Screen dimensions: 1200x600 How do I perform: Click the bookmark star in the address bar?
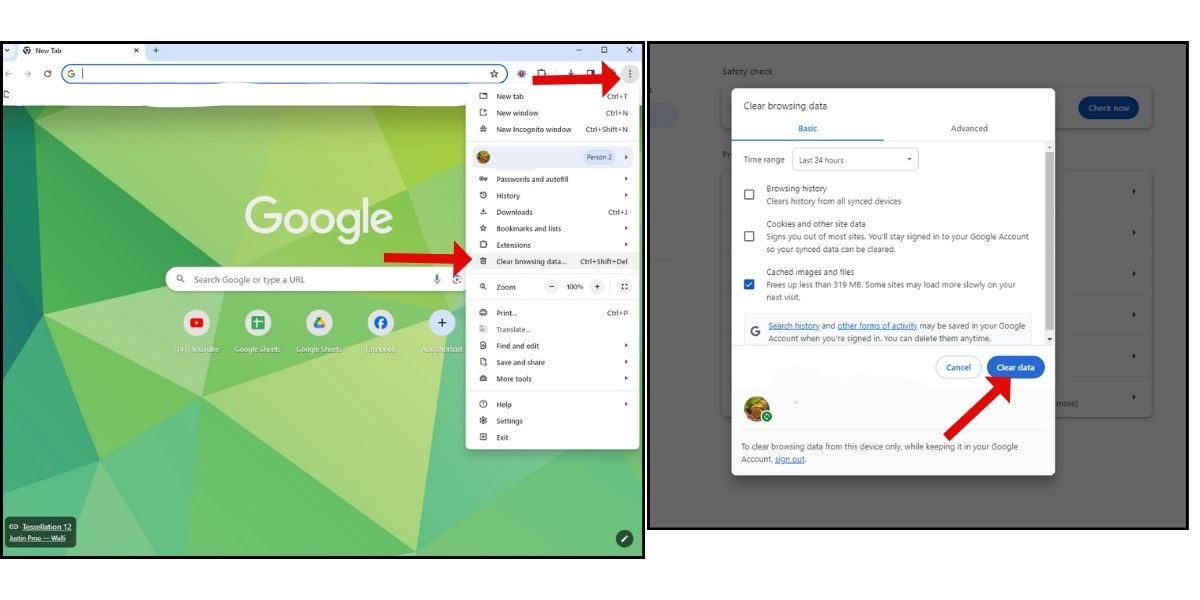[493, 72]
